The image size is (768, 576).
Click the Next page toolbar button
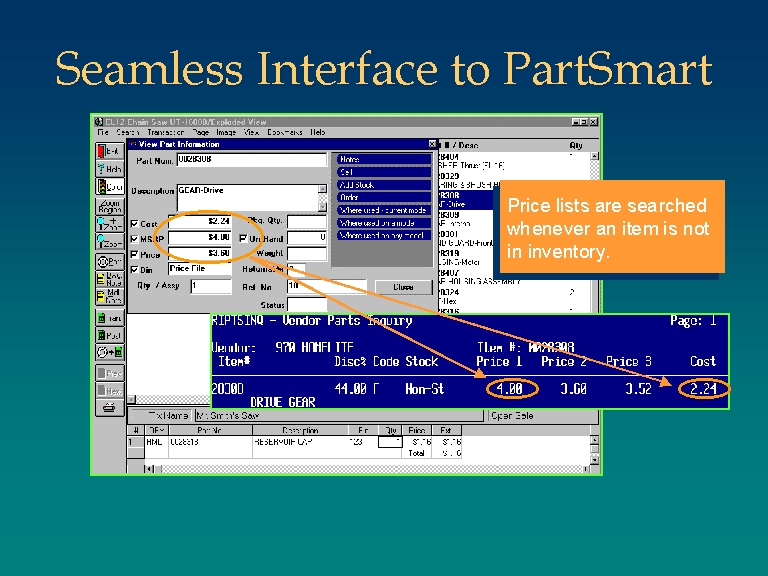tap(110, 390)
